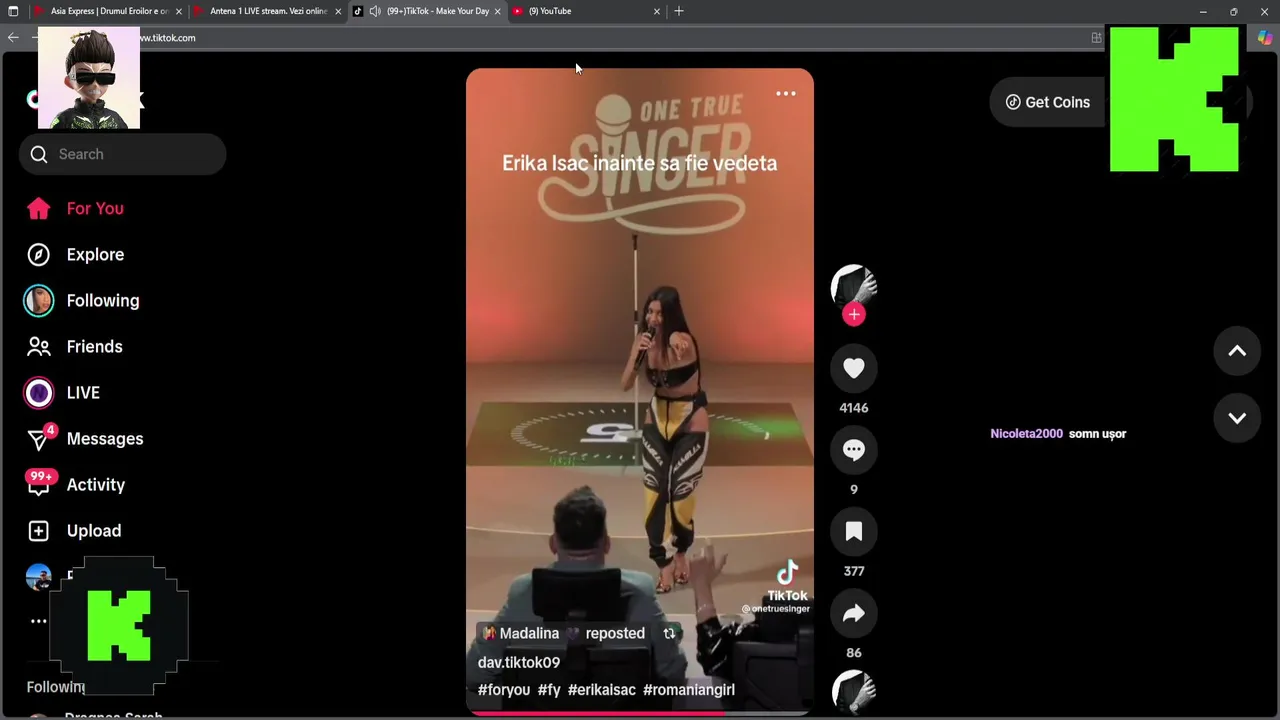The image size is (1280, 720).
Task: Open the profile avatar in sidebar
Action: [x=38, y=577]
